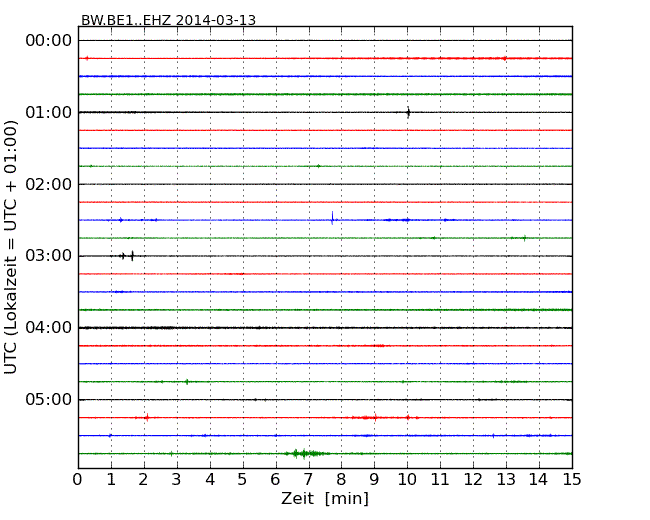Click the 03:00 time label
Viewport: 650px width, 520px height.
point(49,256)
